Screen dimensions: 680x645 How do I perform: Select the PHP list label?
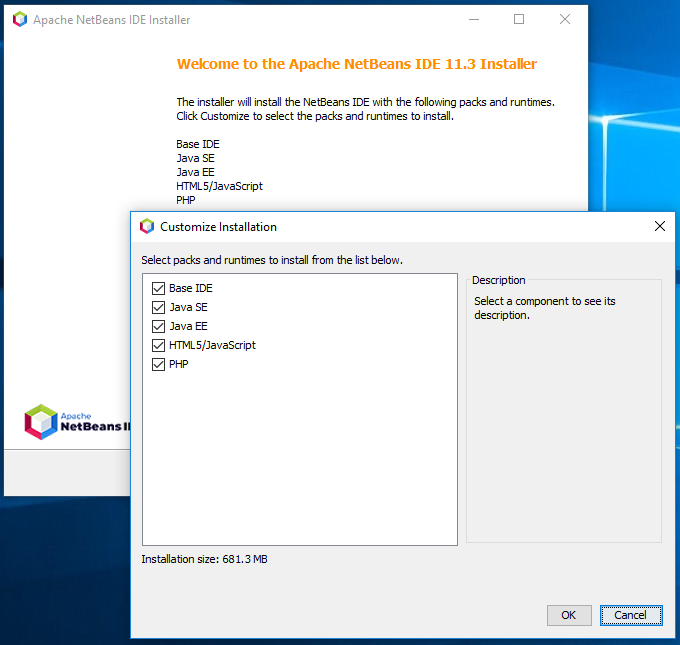click(x=179, y=364)
